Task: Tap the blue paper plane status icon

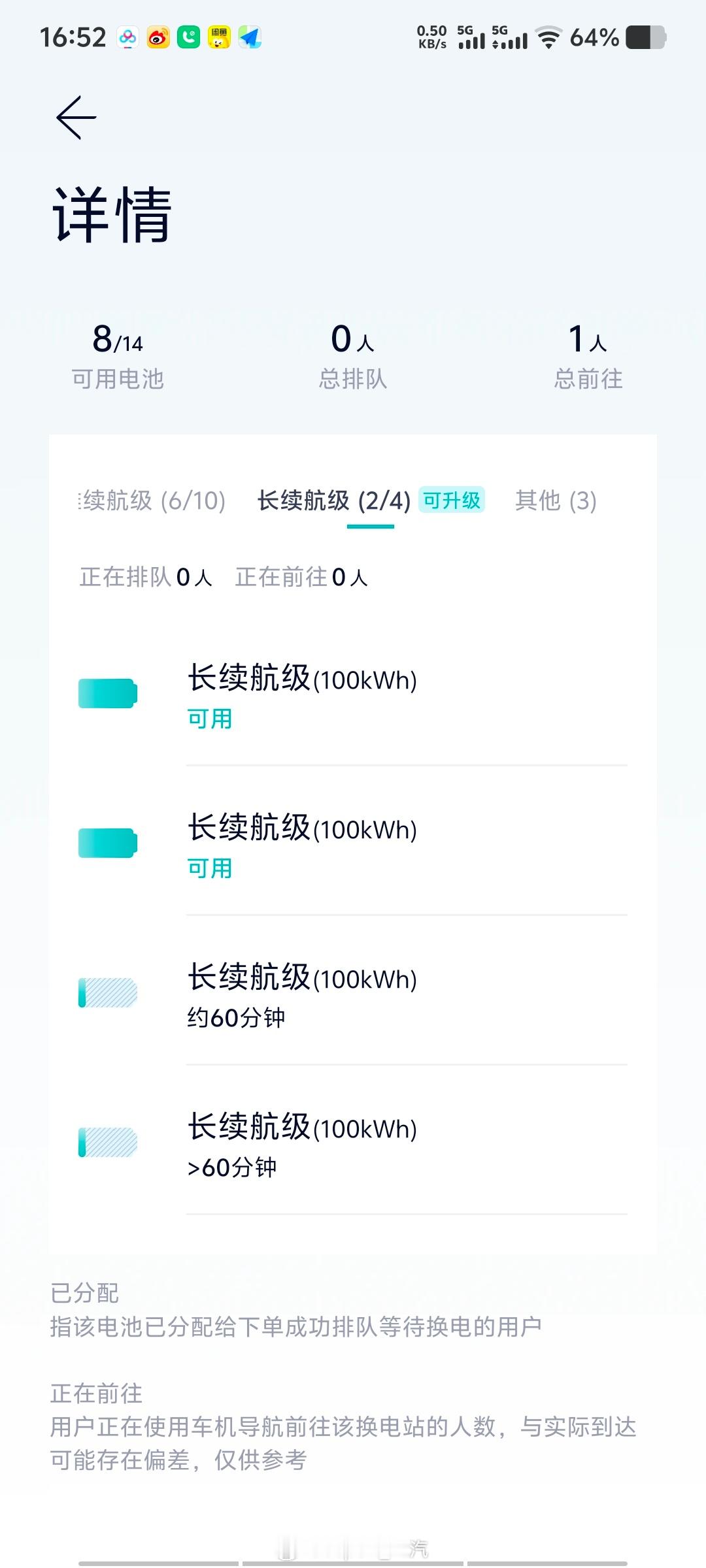Action: [250, 37]
